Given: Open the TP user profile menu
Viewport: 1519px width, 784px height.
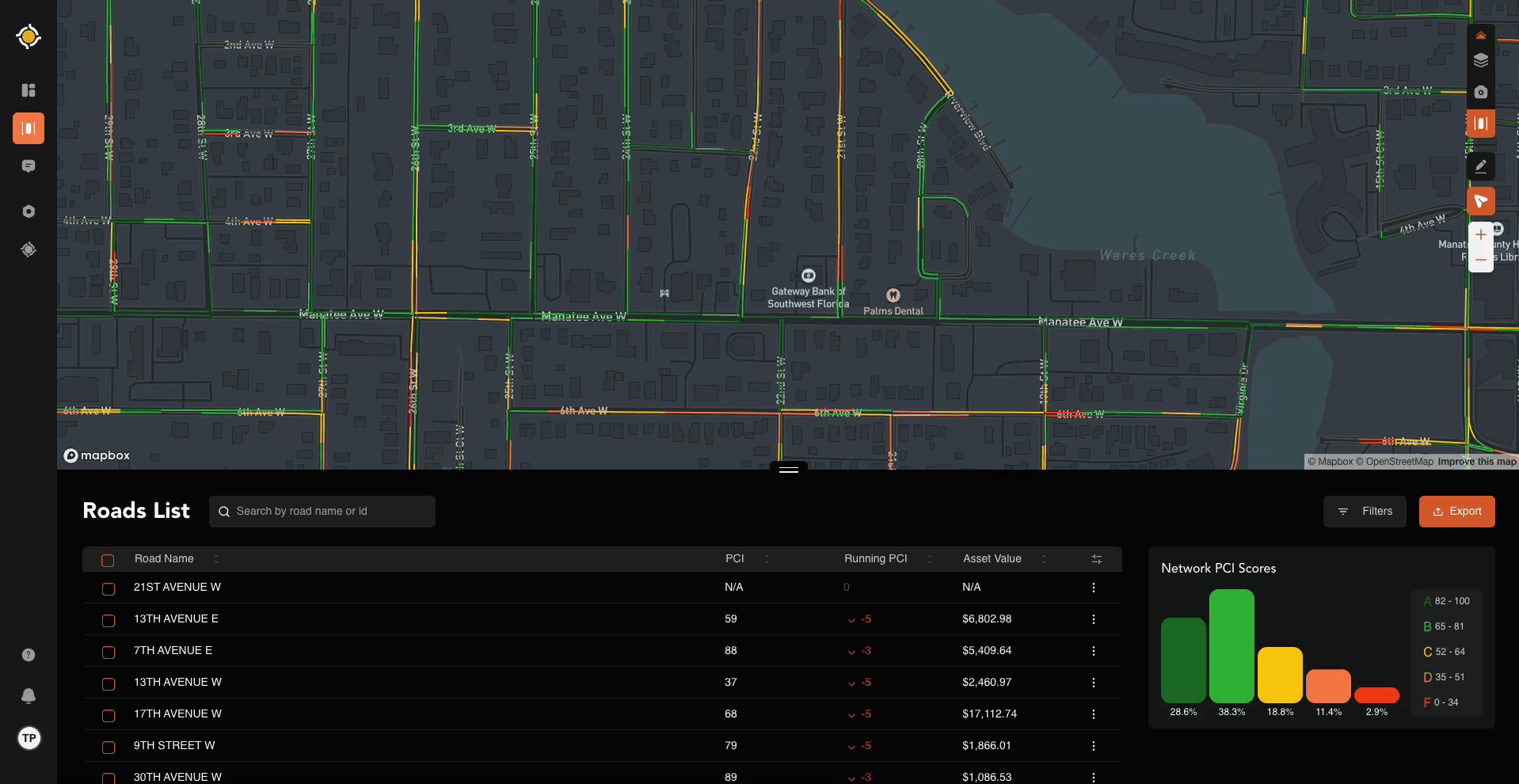Looking at the screenshot, I should click(x=29, y=738).
